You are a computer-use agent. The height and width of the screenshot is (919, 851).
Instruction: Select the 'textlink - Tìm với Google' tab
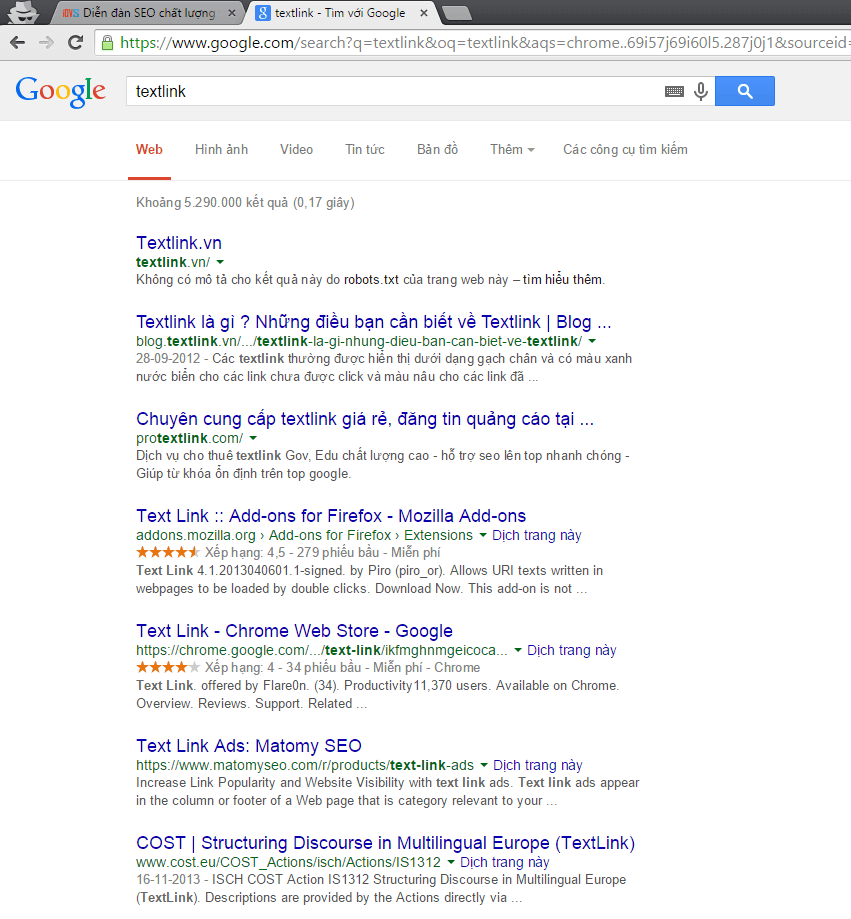click(340, 13)
